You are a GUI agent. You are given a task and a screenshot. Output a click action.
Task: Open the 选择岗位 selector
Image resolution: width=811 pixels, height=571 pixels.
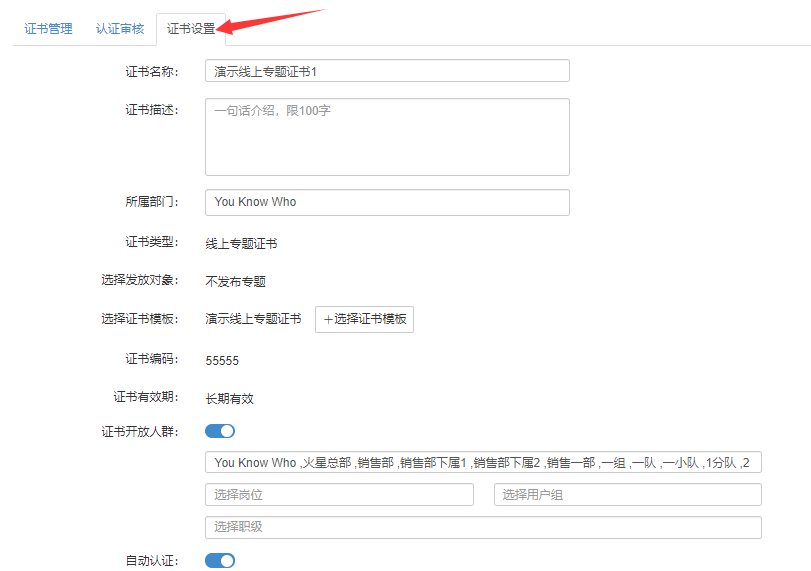[339, 494]
